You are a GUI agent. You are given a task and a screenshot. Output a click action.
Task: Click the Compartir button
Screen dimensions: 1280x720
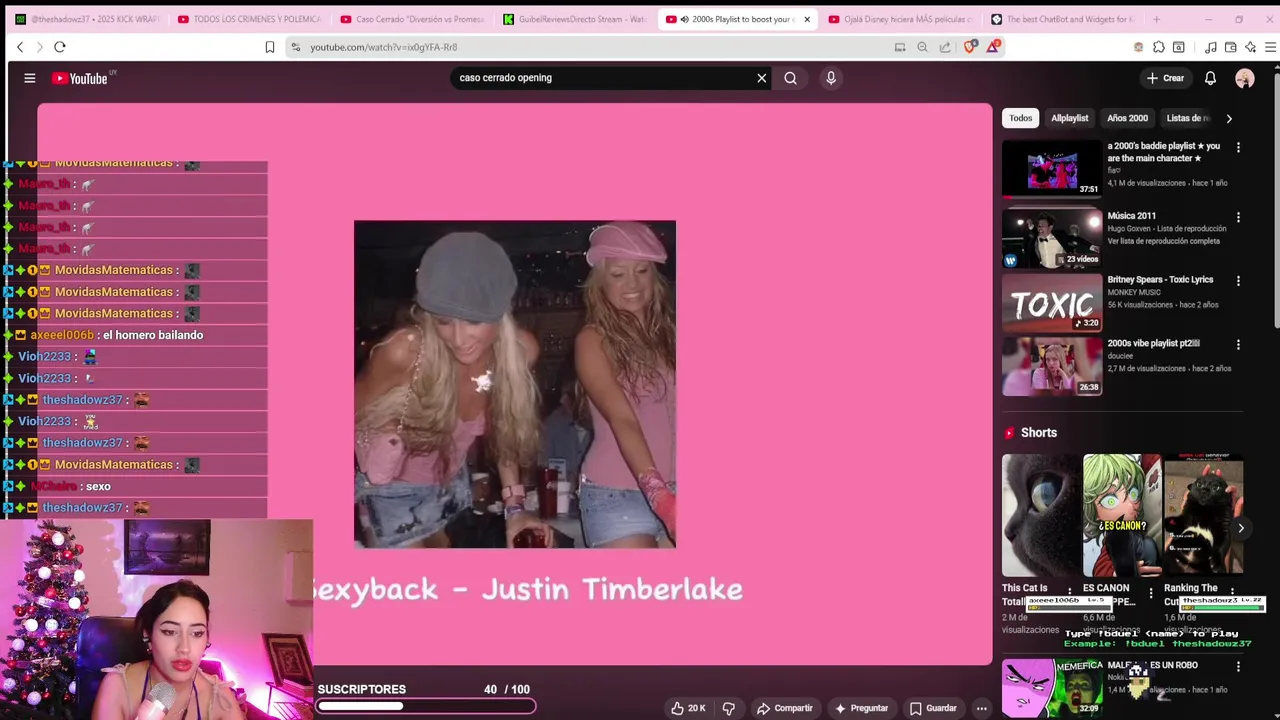click(785, 708)
